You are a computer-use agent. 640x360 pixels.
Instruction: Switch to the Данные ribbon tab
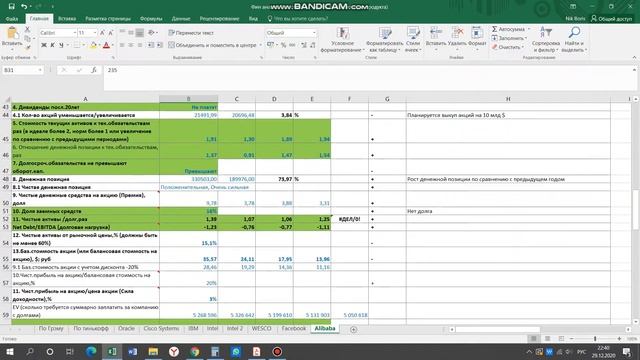click(x=181, y=18)
